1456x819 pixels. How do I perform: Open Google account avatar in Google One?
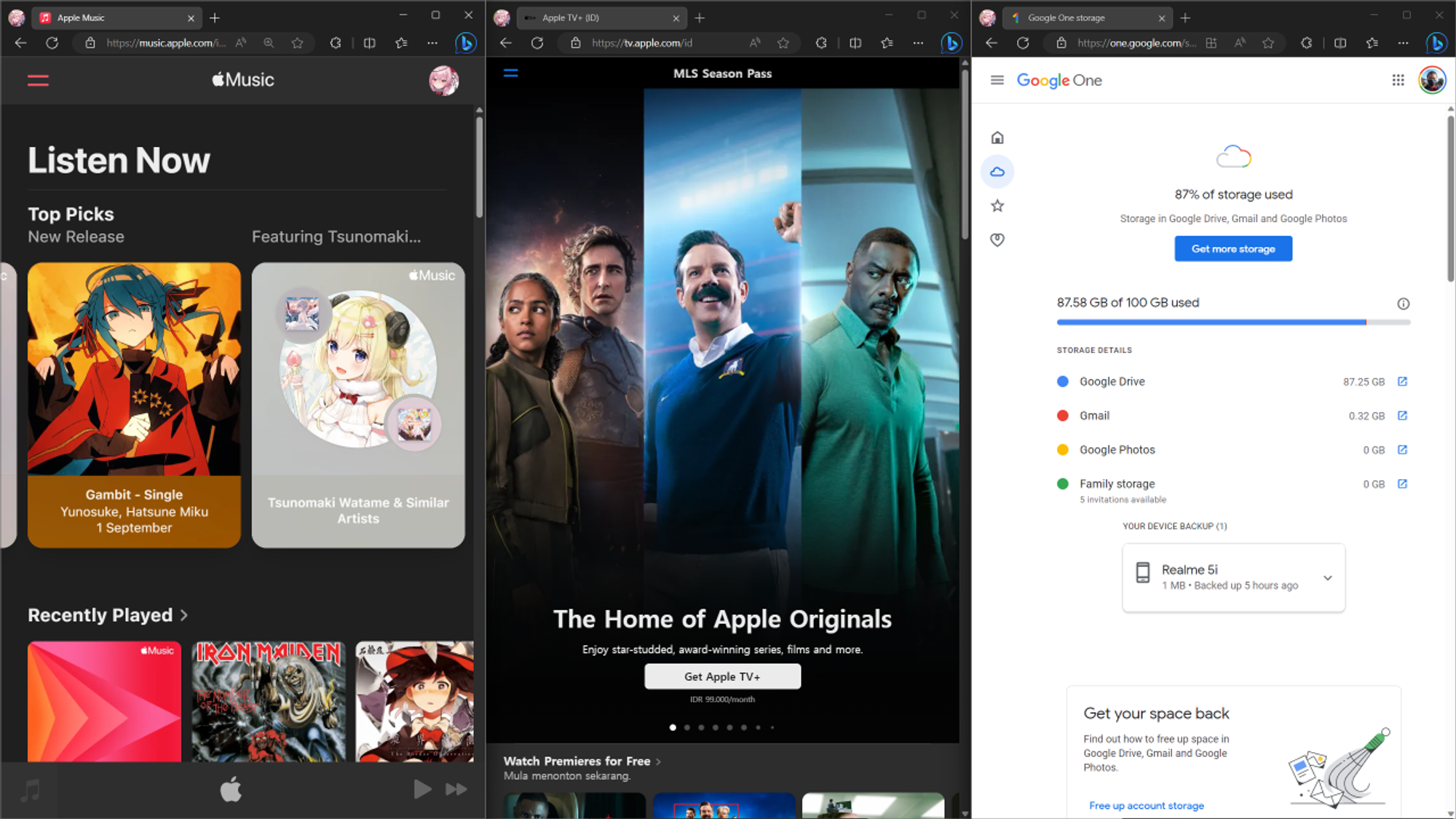(1432, 80)
